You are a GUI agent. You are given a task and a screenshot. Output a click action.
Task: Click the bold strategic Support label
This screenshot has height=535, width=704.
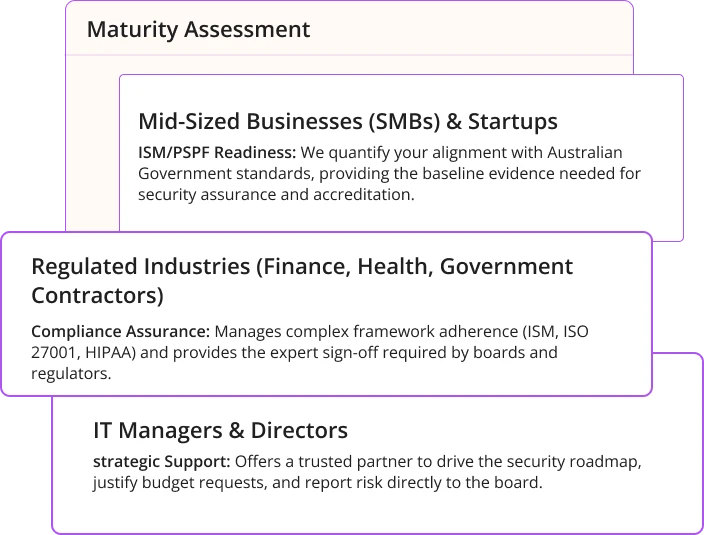(x=161, y=462)
